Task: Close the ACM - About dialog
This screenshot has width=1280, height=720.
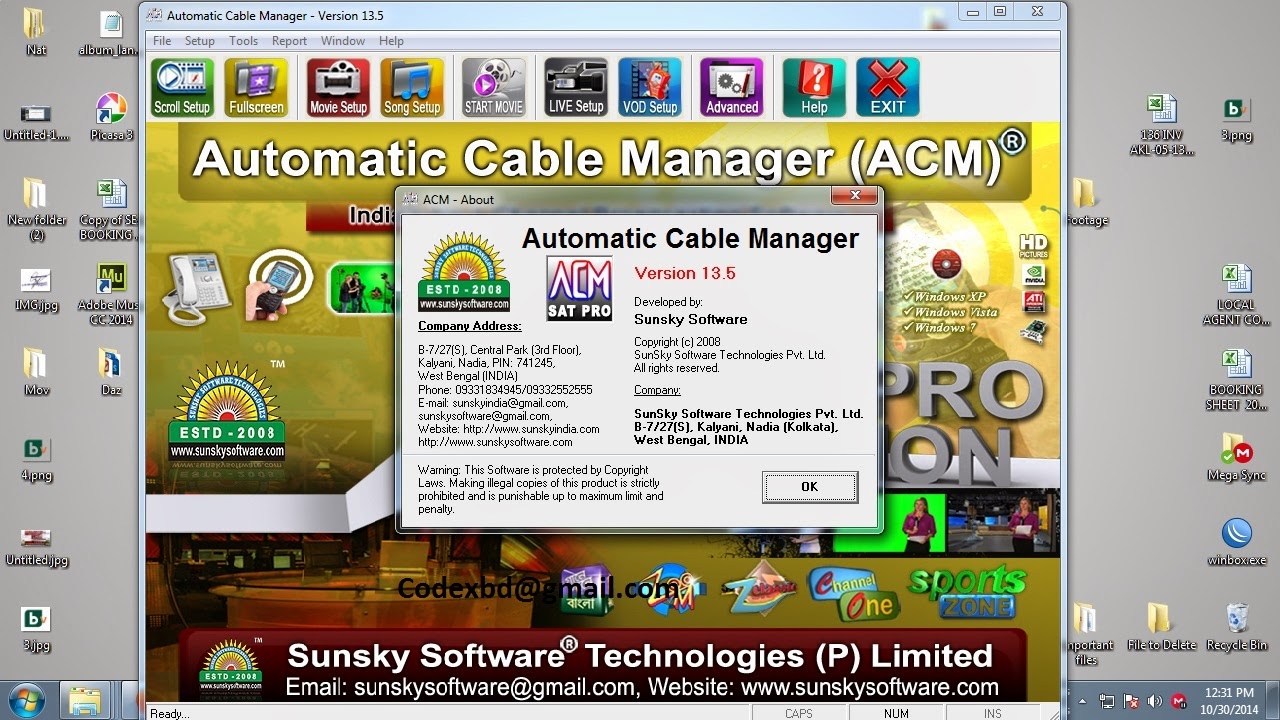Action: pos(856,197)
